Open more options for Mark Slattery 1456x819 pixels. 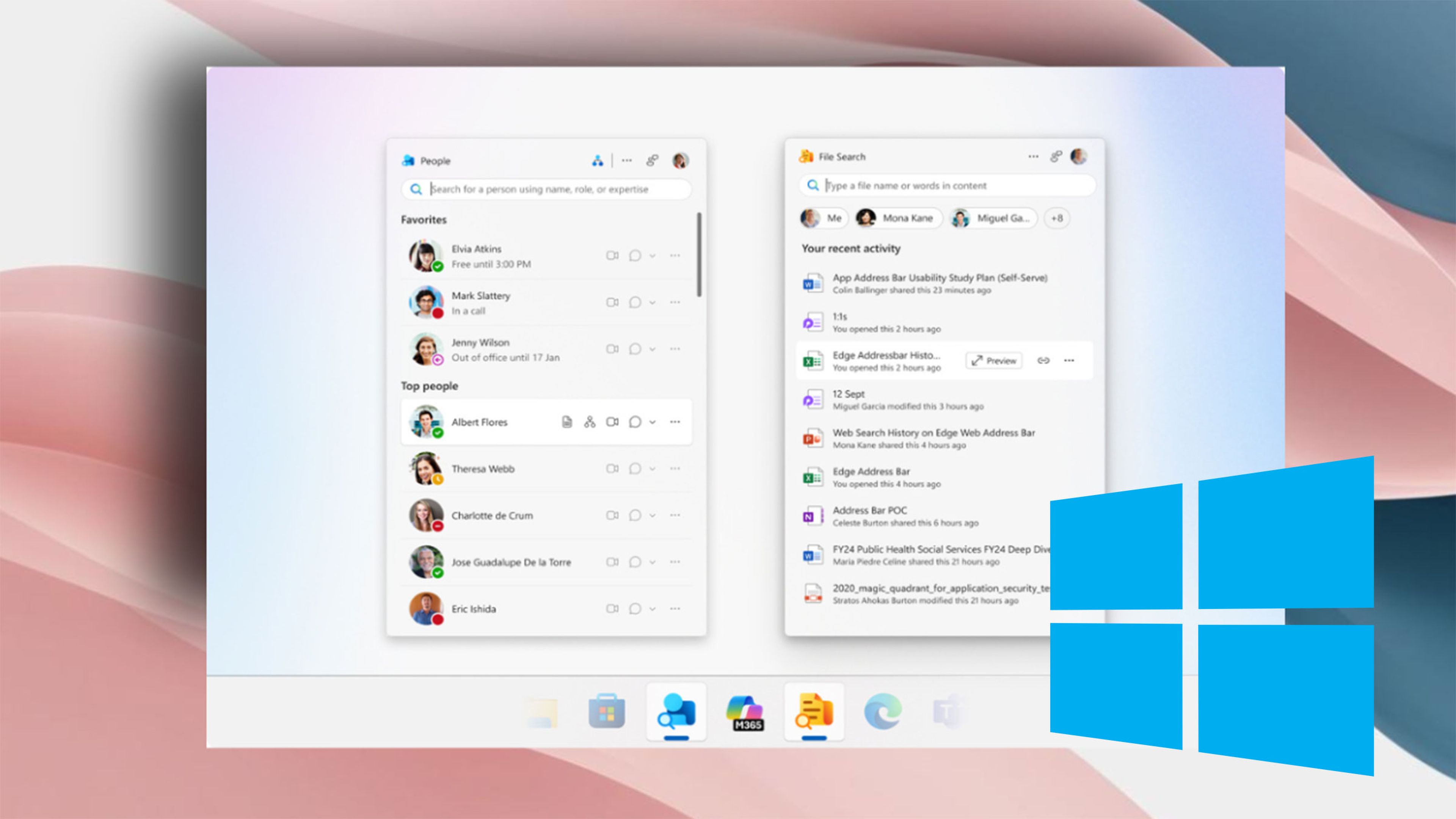pos(675,303)
